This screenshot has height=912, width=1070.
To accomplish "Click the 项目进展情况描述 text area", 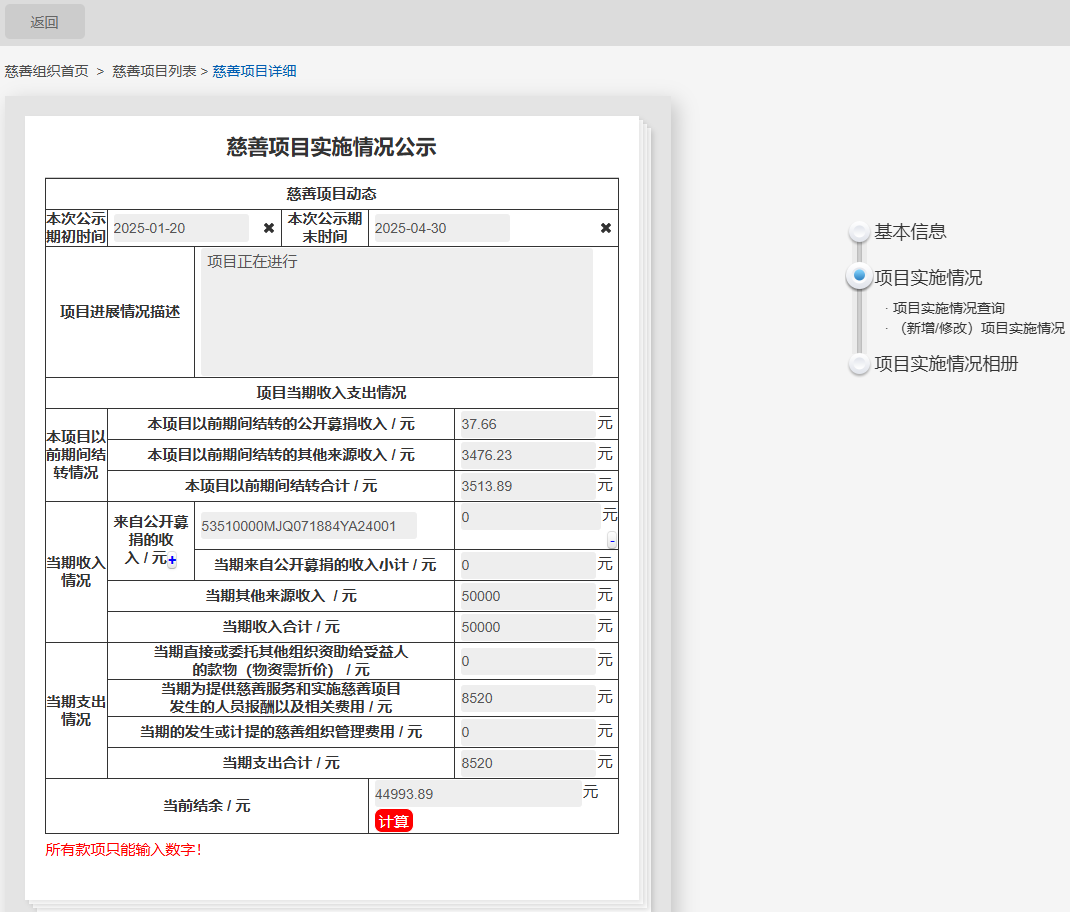I will tap(396, 312).
